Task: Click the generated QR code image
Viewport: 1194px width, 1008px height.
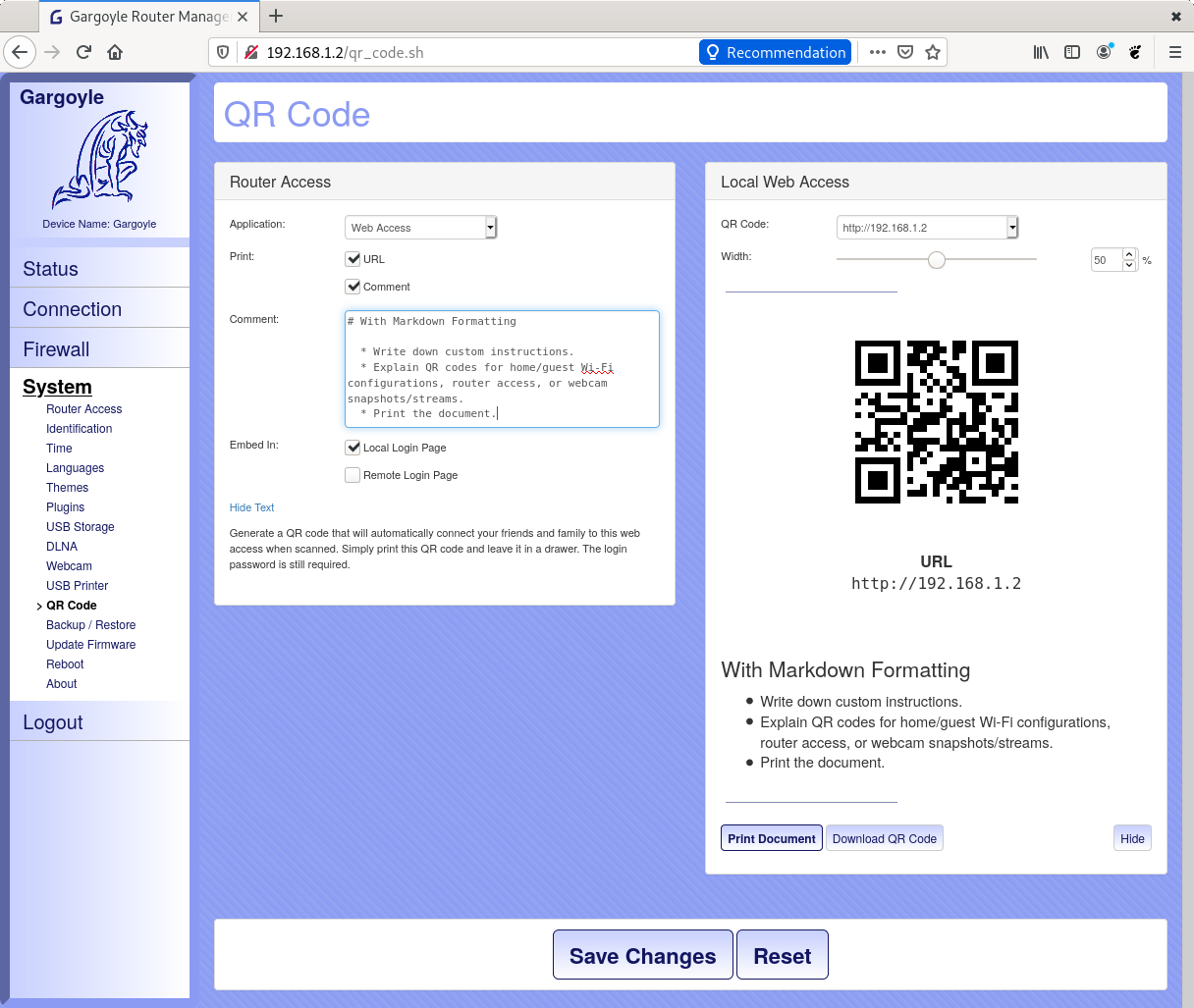Action: (937, 422)
